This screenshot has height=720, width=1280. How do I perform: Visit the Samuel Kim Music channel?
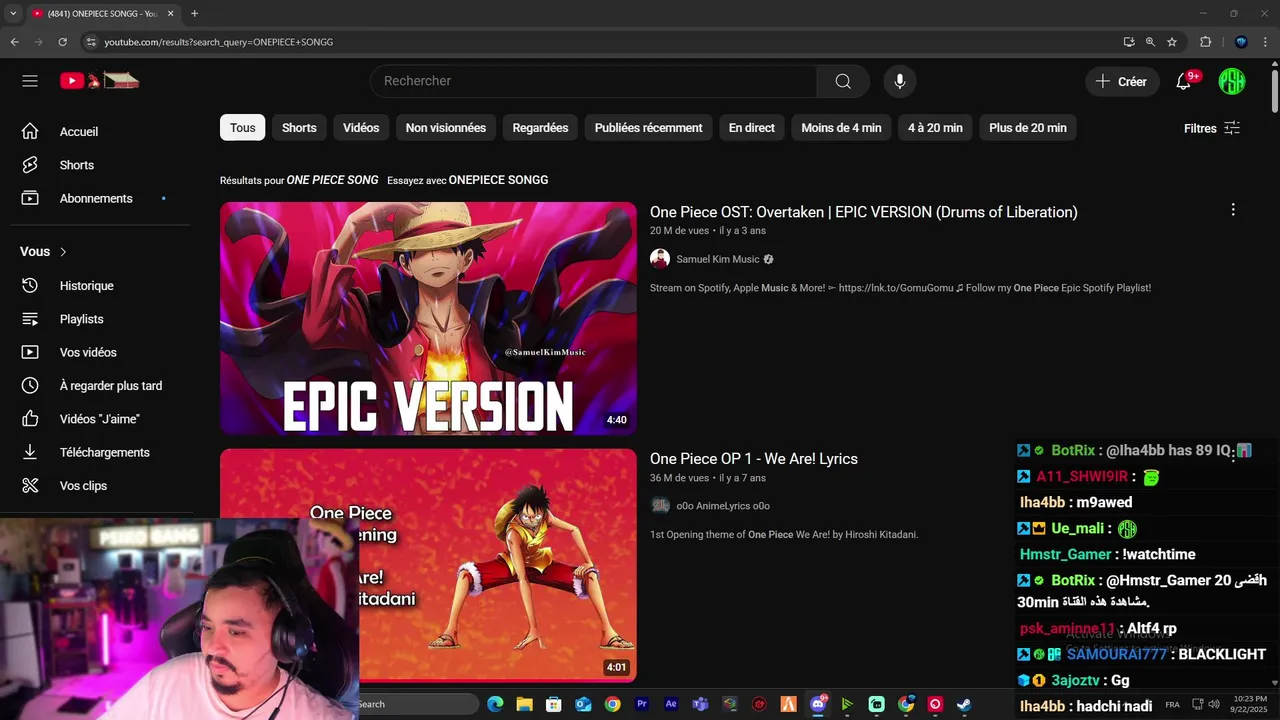click(x=718, y=259)
